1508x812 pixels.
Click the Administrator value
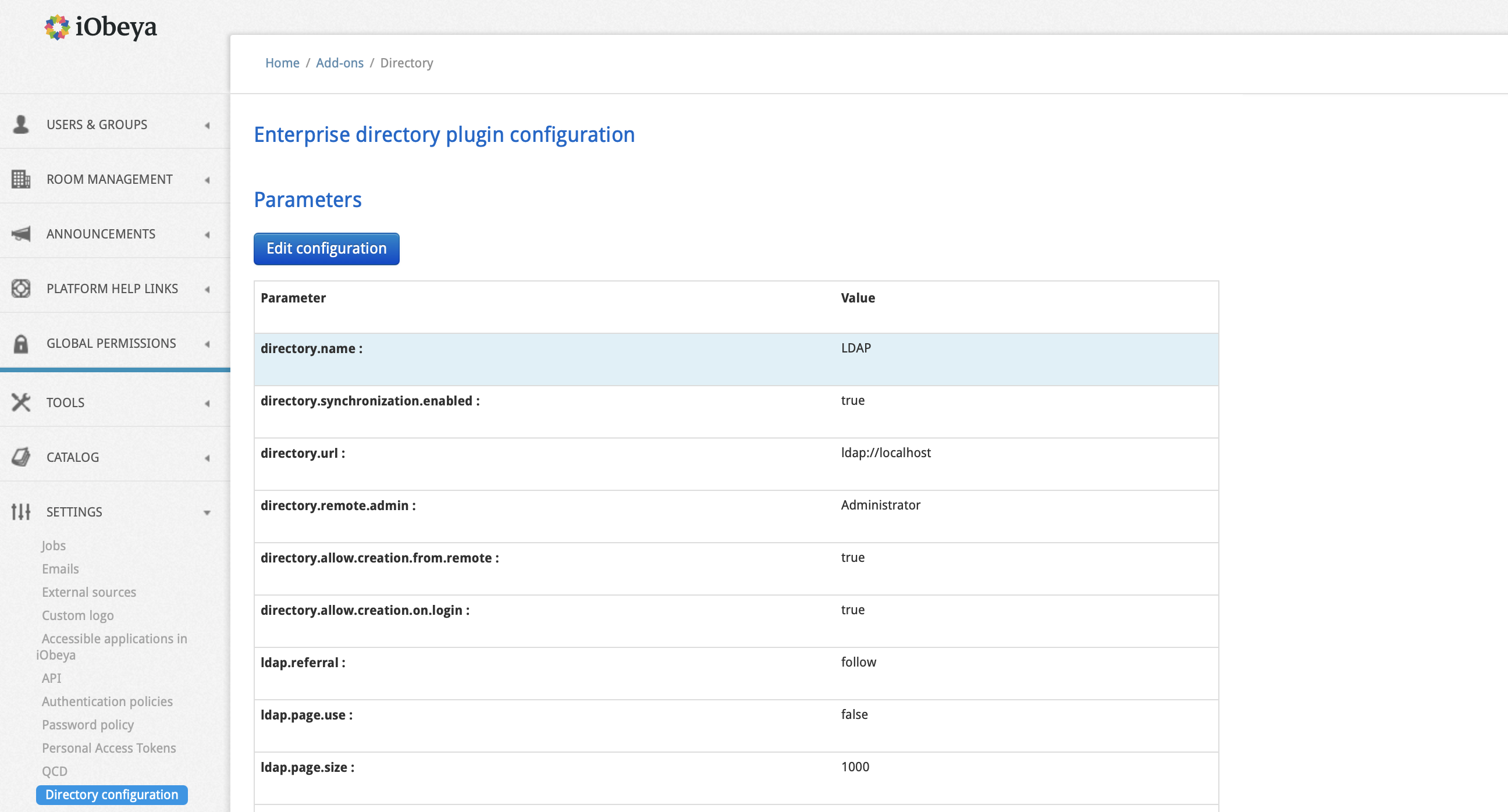point(880,505)
